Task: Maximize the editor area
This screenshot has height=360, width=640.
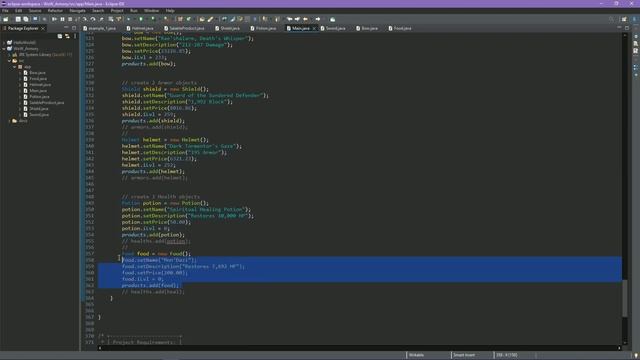Action: pos(627,28)
